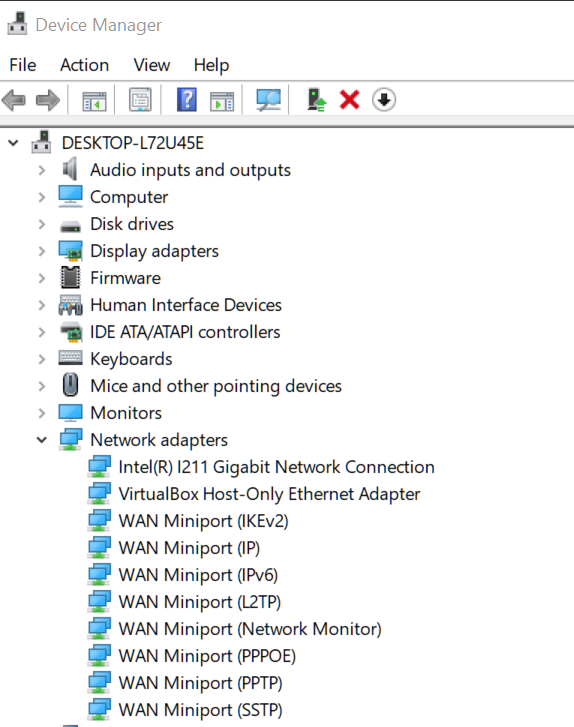This screenshot has width=574, height=727.
Task: Select WAN Miniport (IP)
Action: click(x=189, y=548)
